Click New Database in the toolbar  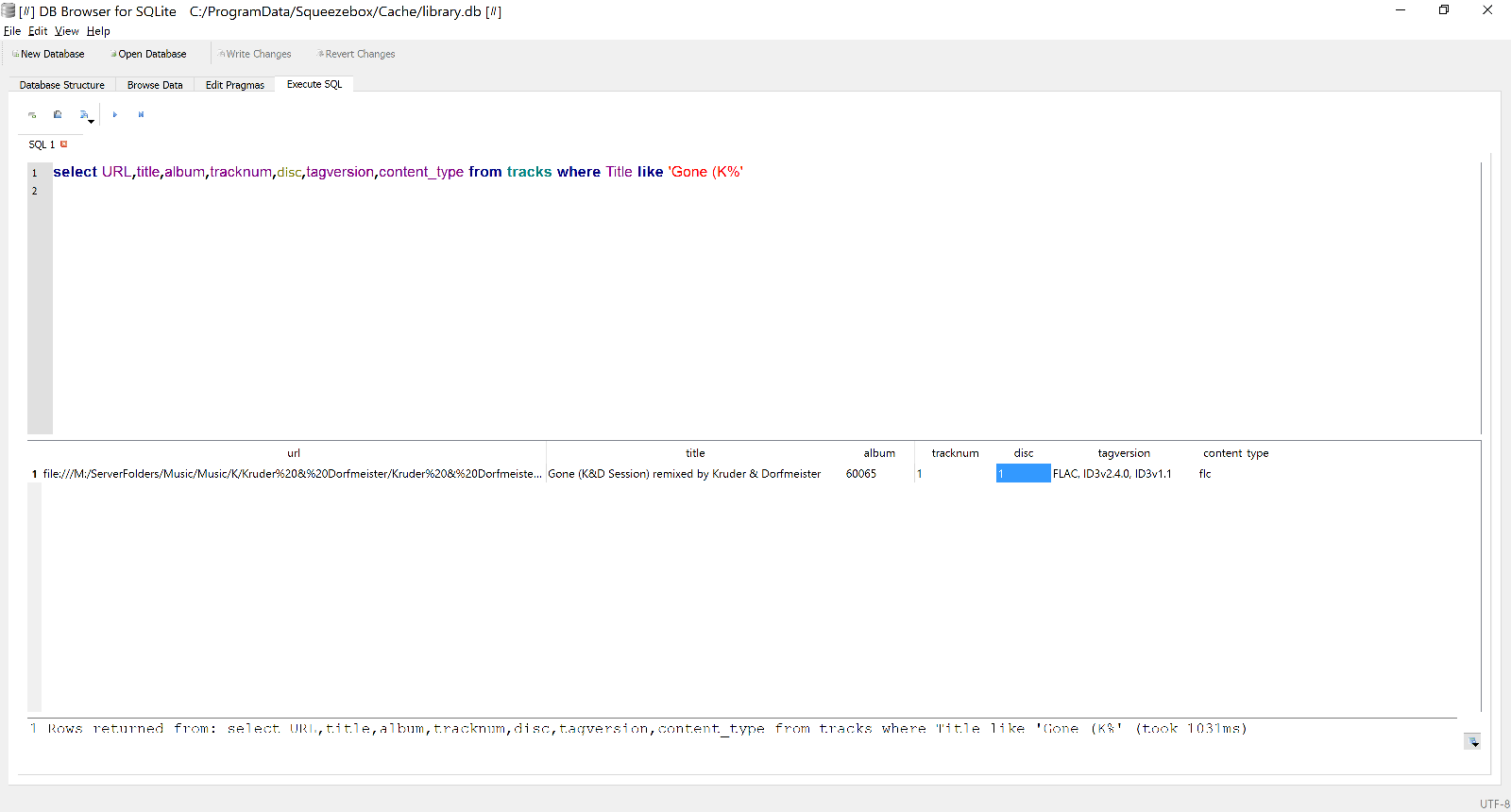(48, 55)
